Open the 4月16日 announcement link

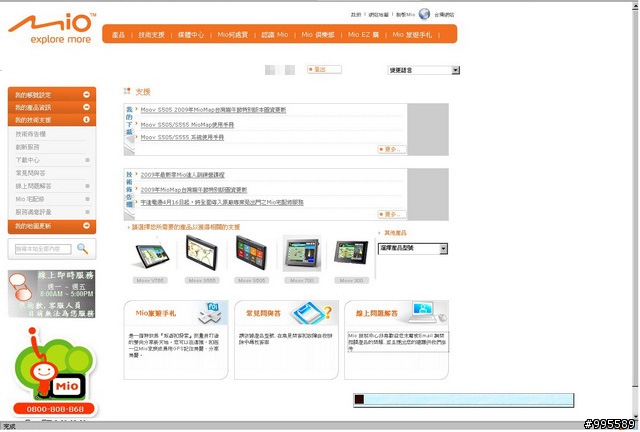pyautogui.click(x=222, y=202)
